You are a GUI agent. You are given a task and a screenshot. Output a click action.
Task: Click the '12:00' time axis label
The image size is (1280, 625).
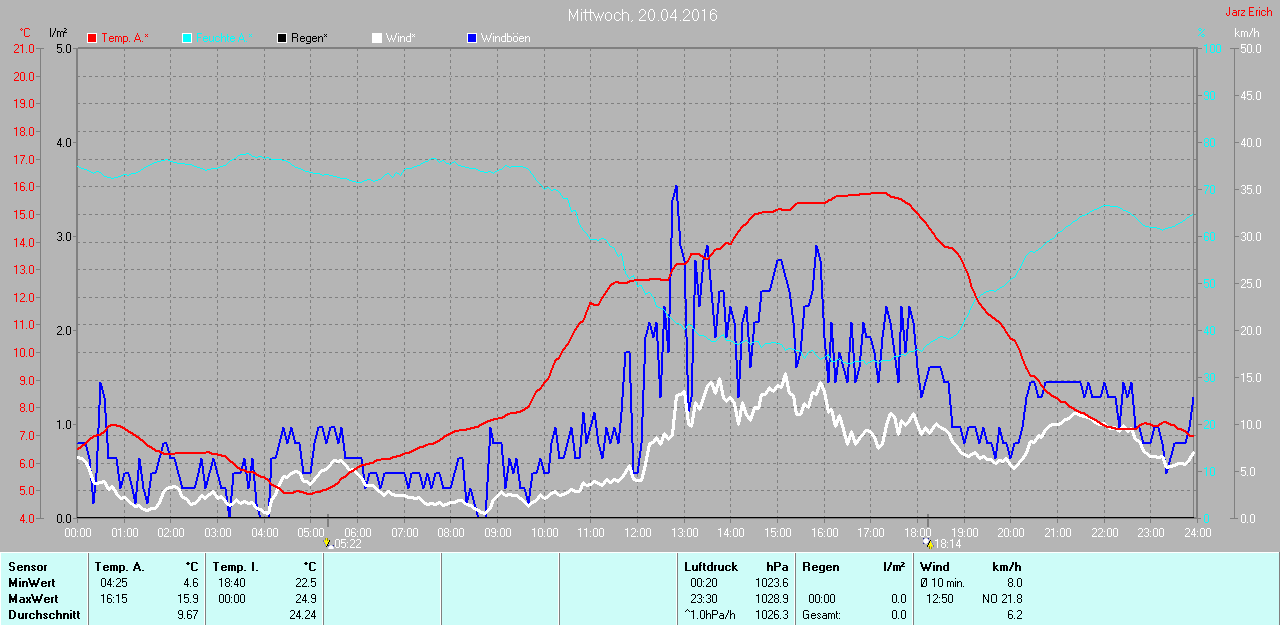(x=637, y=532)
